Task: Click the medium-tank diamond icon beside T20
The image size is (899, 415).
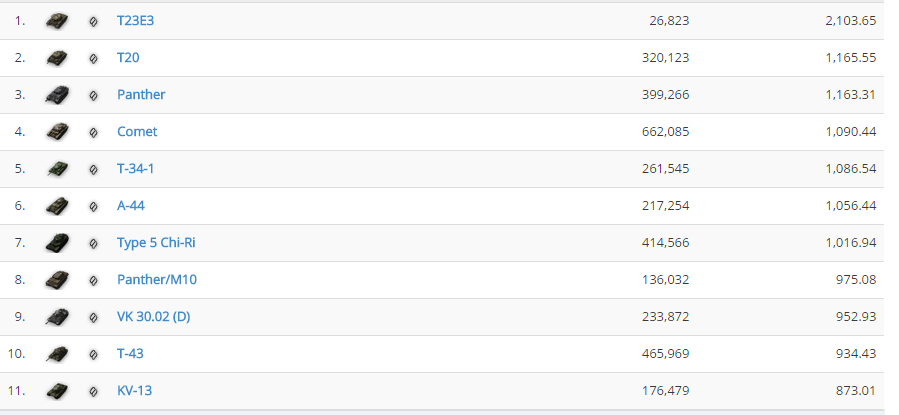Action: pyautogui.click(x=93, y=58)
